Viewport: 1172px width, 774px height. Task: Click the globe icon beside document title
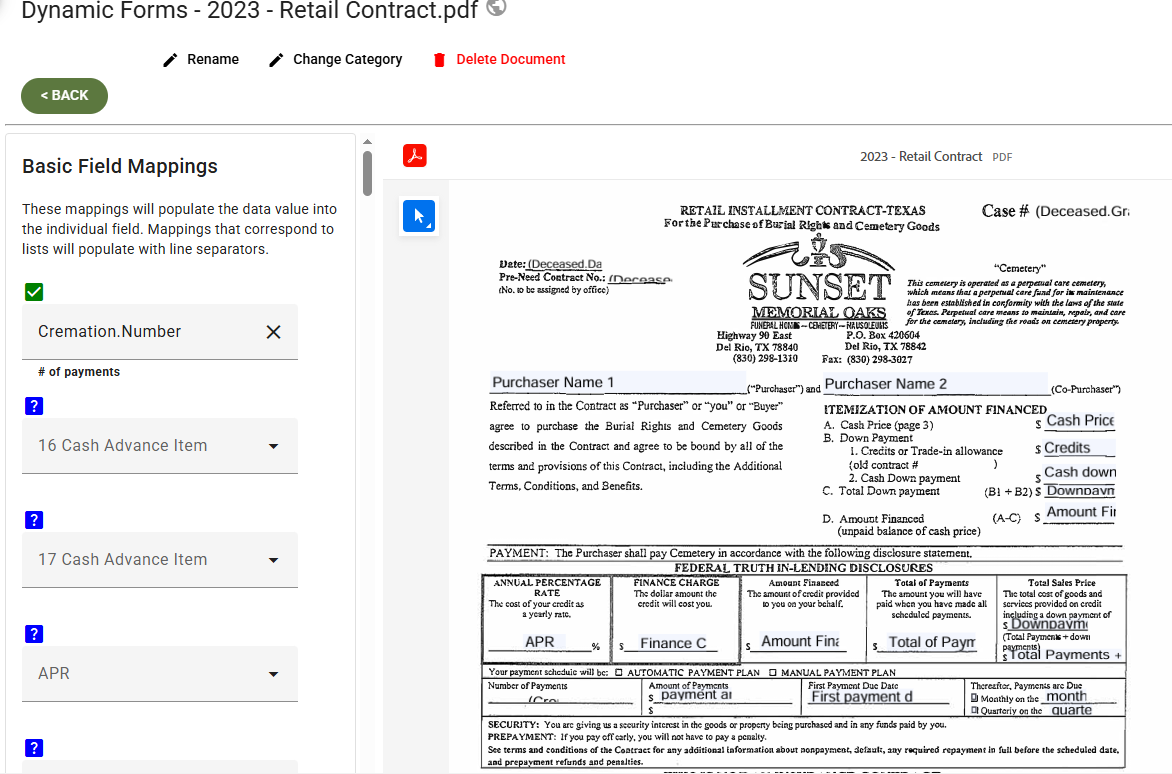click(496, 7)
